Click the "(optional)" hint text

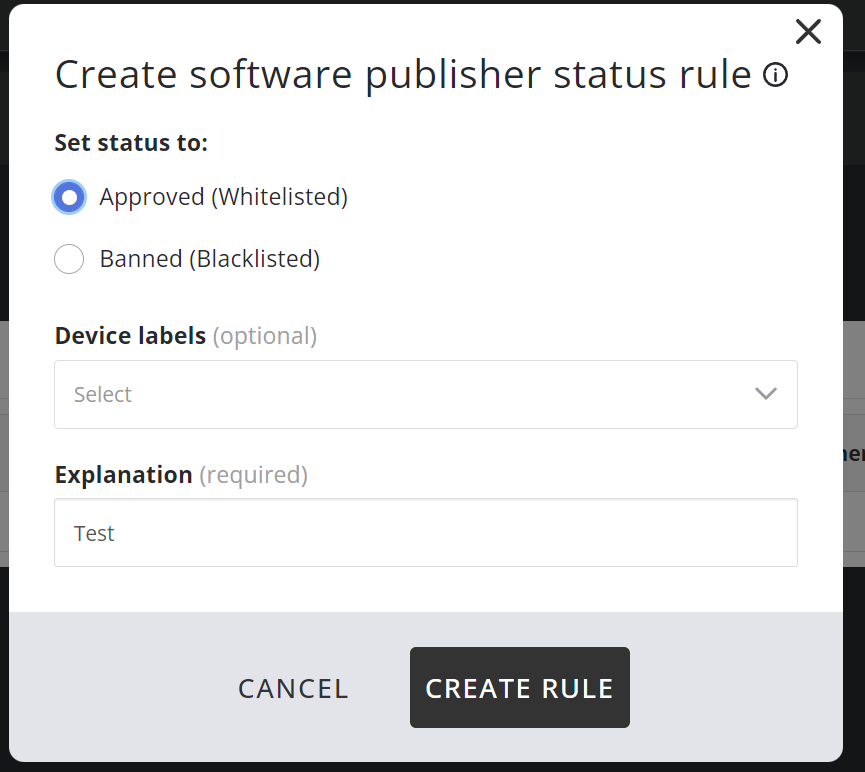pos(265,336)
